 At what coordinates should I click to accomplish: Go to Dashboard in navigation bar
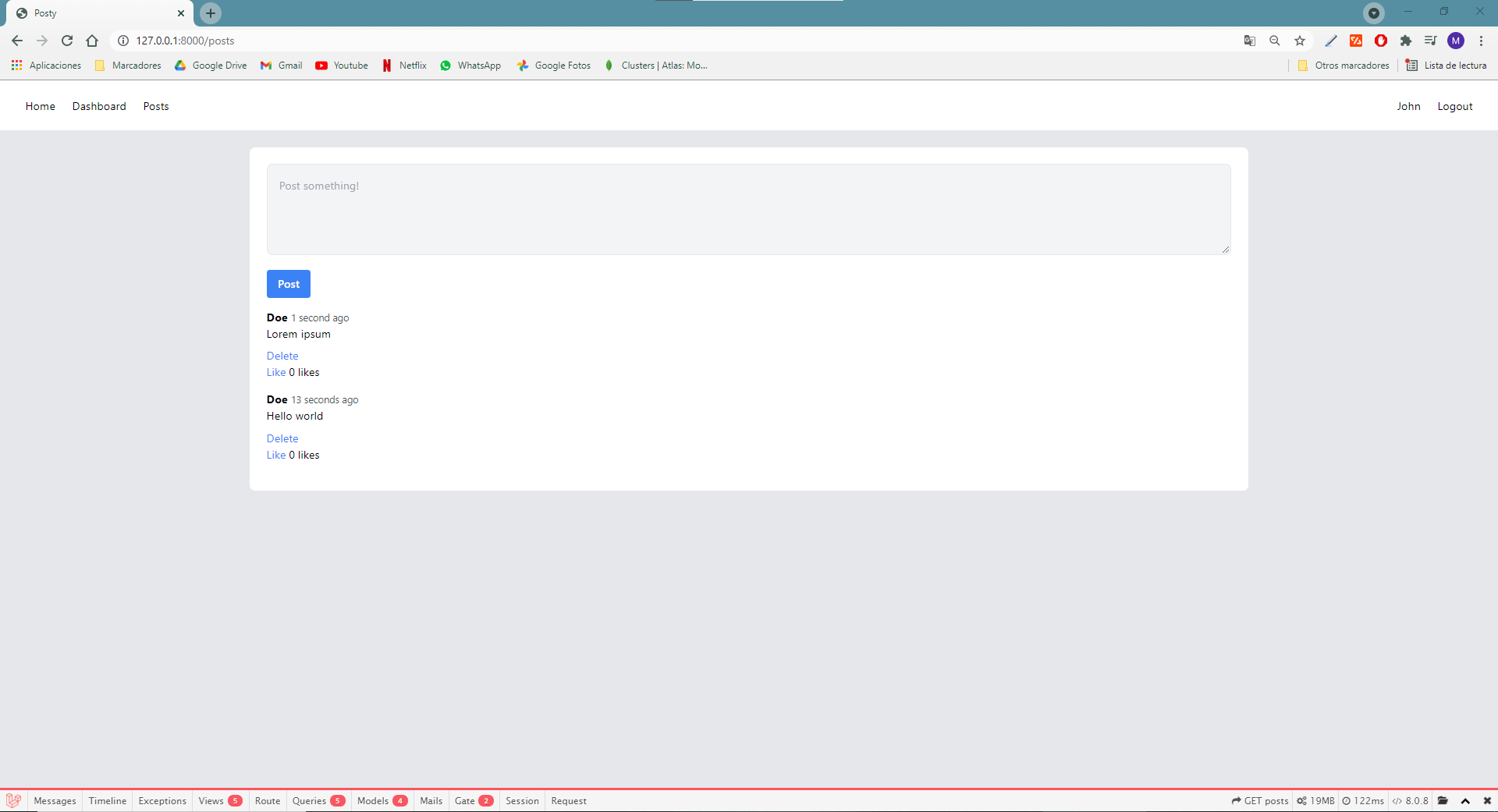click(x=99, y=106)
